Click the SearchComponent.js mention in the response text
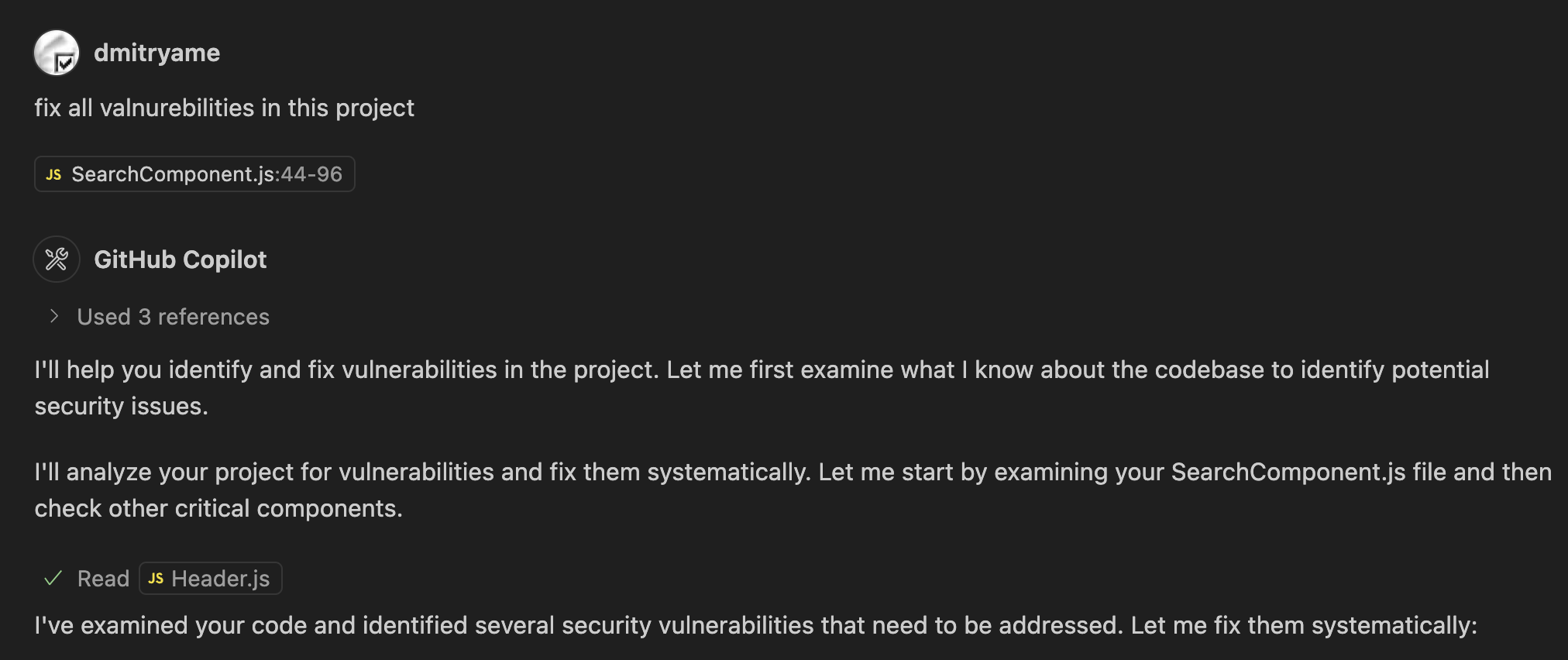The width and height of the screenshot is (1568, 660). tap(1288, 472)
